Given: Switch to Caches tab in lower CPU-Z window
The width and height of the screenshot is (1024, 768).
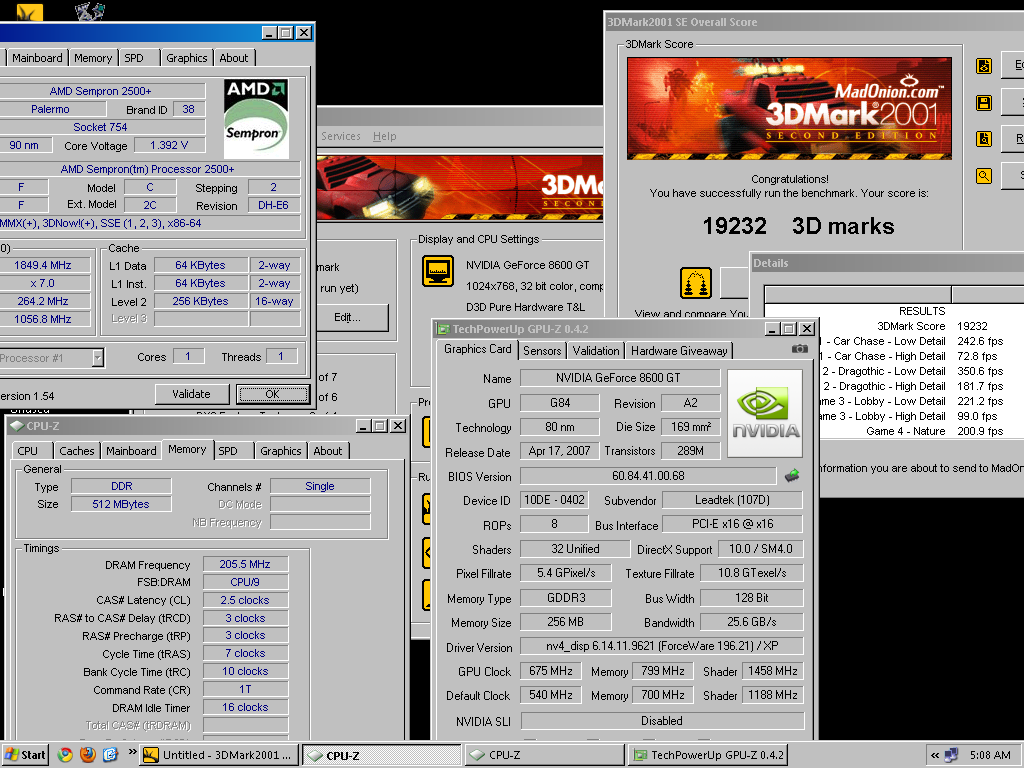Looking at the screenshot, I should [x=76, y=451].
